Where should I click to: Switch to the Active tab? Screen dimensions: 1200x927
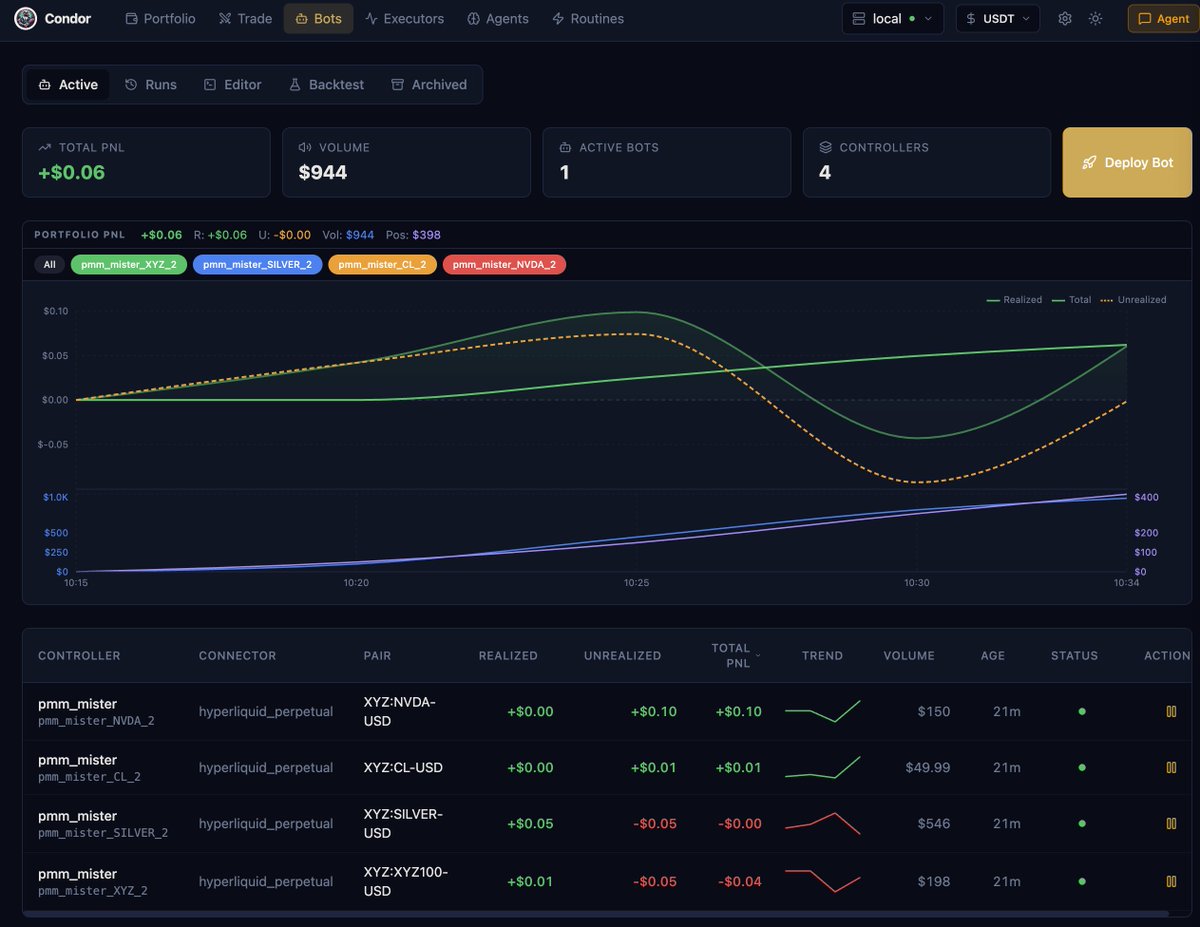tap(68, 85)
